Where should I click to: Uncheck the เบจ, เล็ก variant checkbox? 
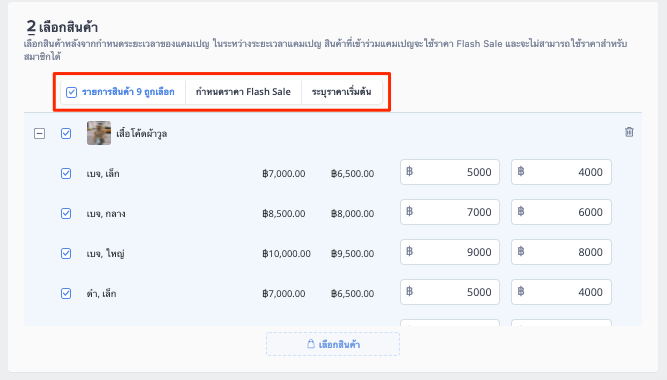(66, 174)
